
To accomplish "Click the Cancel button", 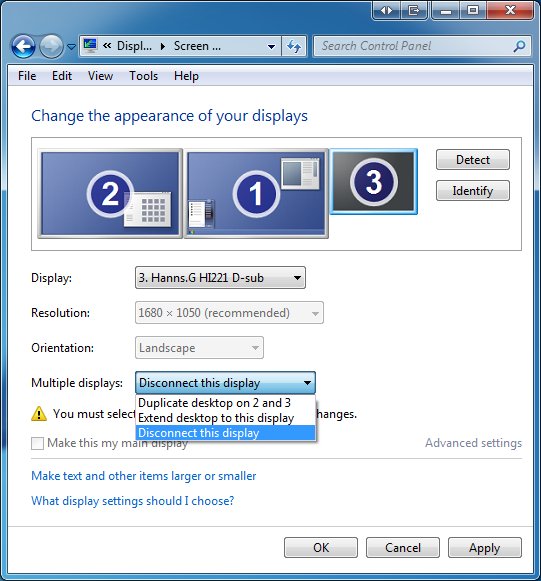I will click(x=403, y=548).
